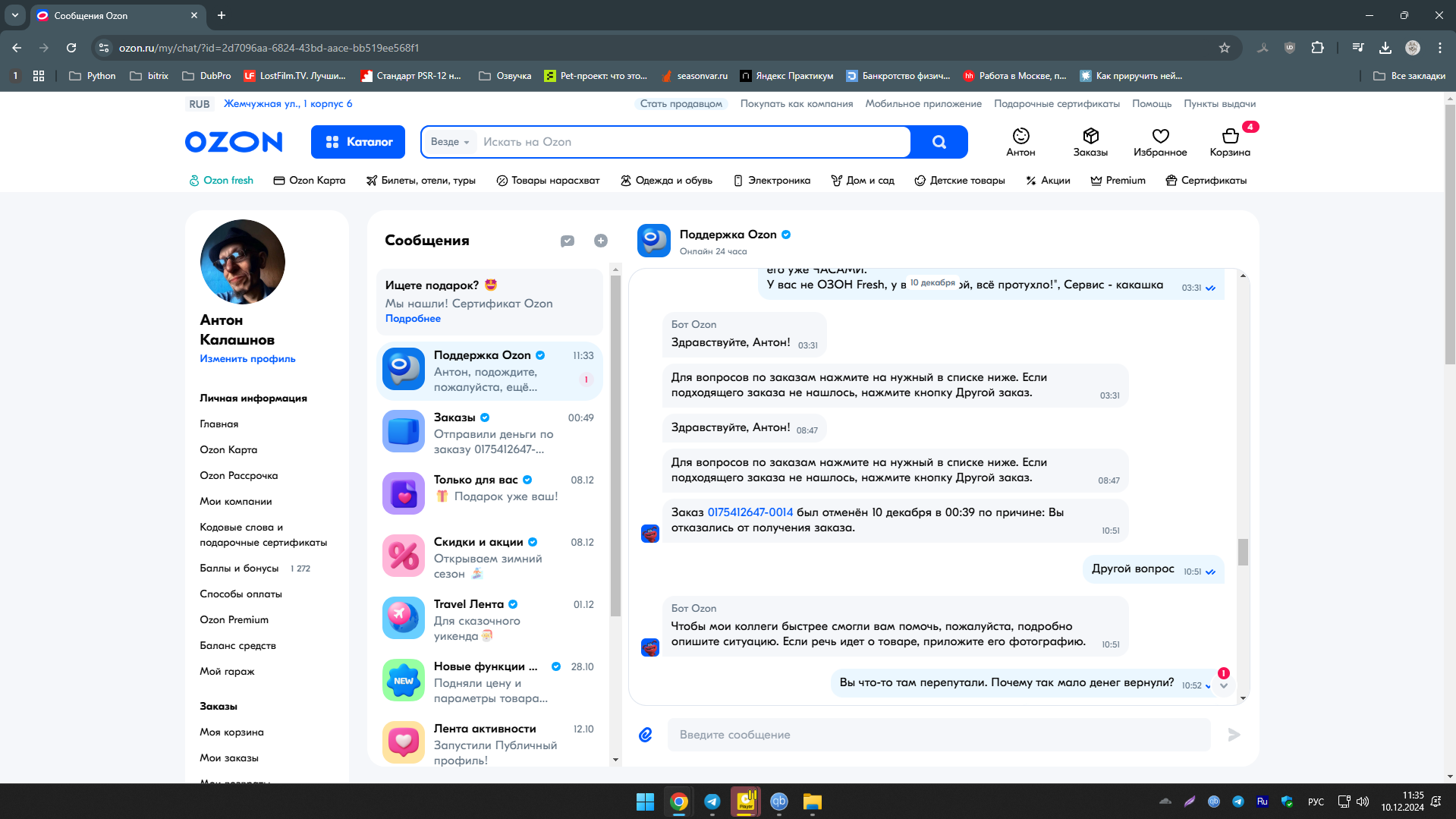Mark all messages read icon
This screenshot has width=1456, height=819.
pyautogui.click(x=568, y=241)
